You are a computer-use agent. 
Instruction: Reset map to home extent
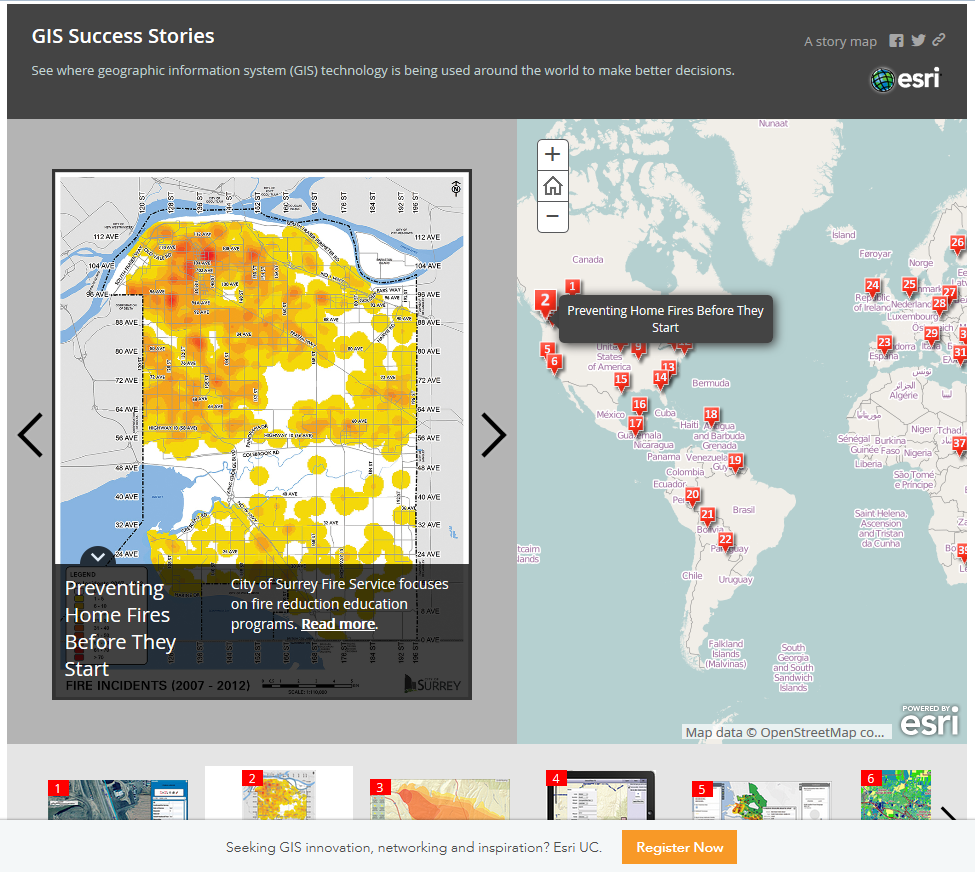(553, 185)
